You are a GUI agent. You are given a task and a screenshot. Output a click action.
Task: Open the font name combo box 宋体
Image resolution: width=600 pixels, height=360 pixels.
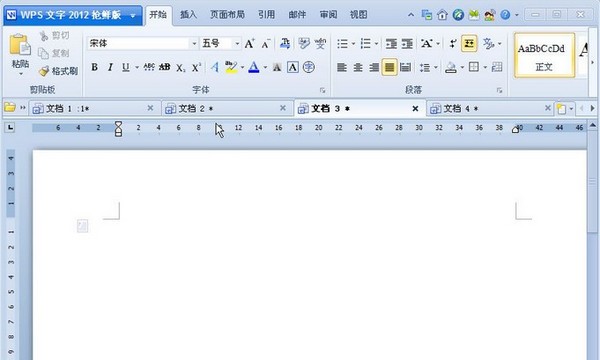coord(143,44)
